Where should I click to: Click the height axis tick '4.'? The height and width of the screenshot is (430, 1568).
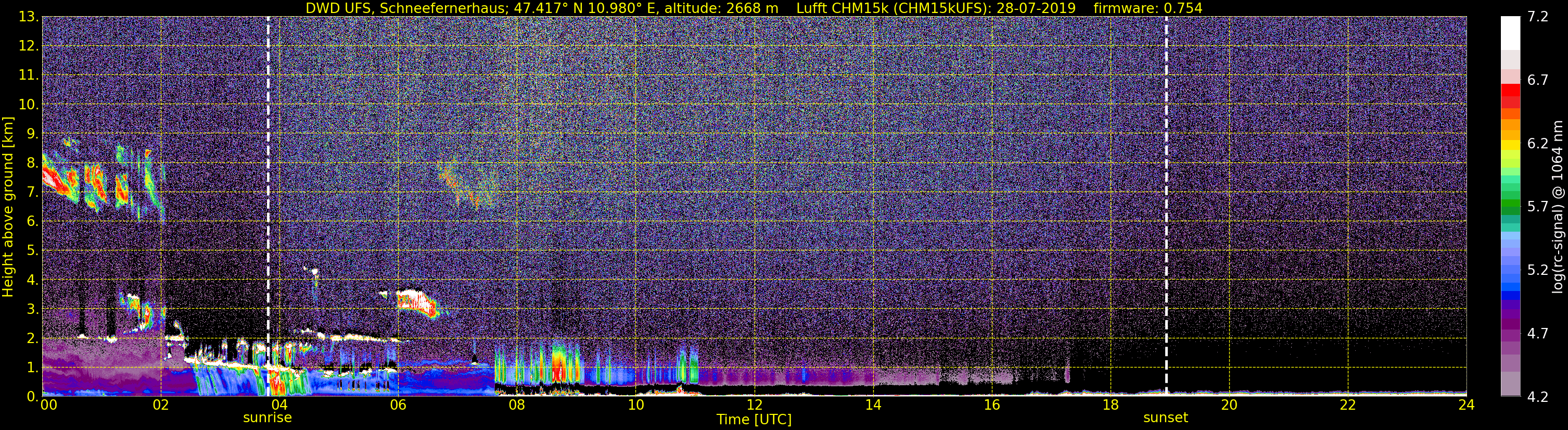pyautogui.click(x=32, y=280)
